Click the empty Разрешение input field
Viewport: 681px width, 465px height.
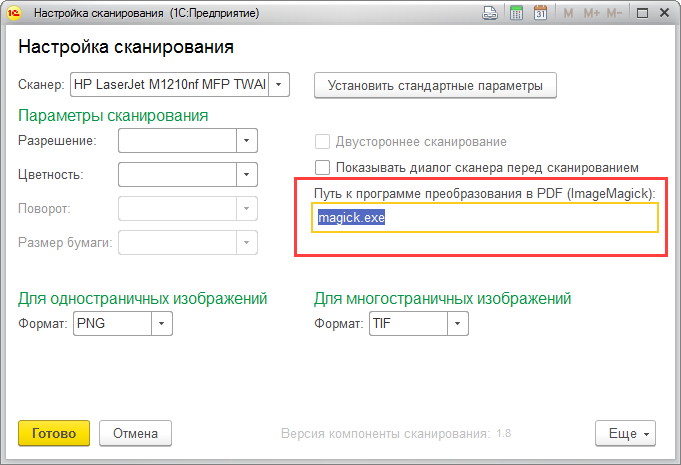pyautogui.click(x=177, y=141)
